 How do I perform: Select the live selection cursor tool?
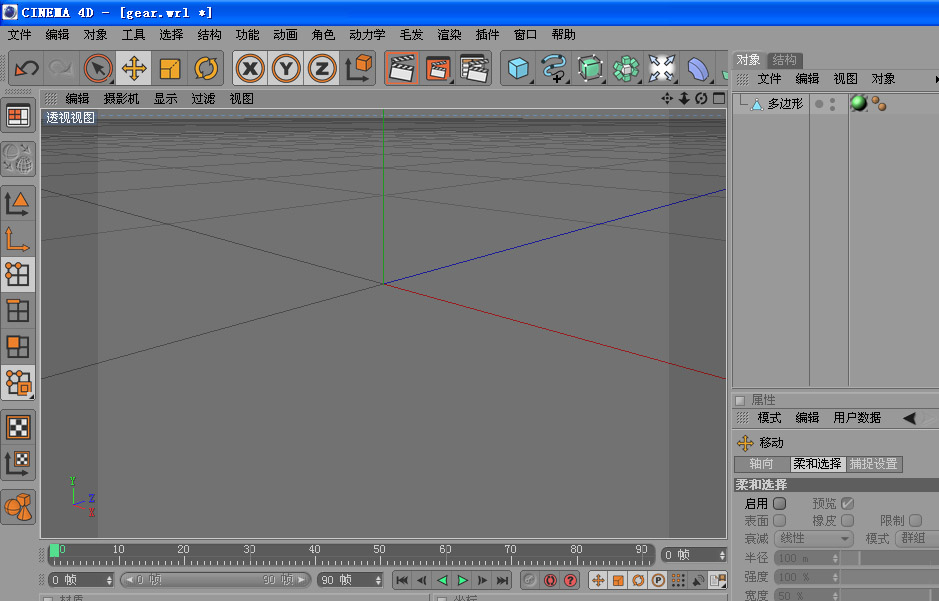point(98,68)
